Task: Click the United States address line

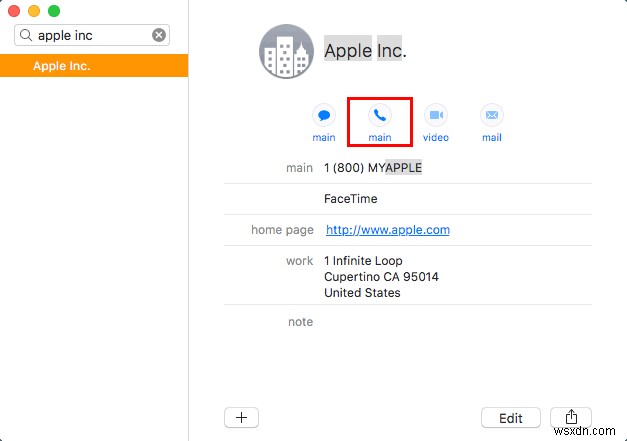Action: pos(362,293)
